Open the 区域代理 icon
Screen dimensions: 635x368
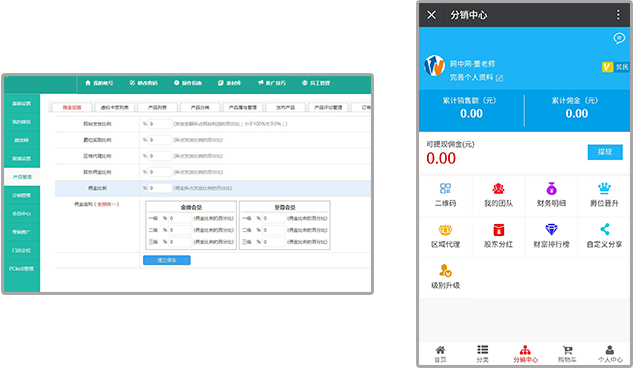pos(445,230)
